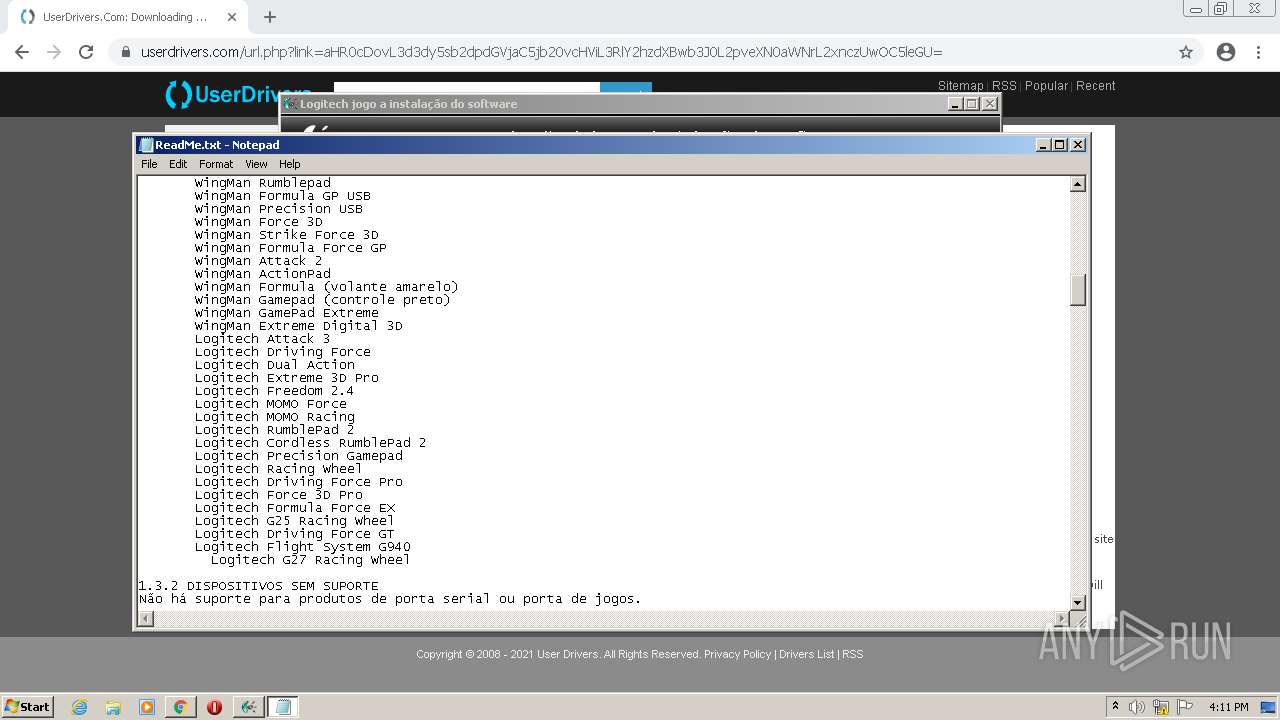The width and height of the screenshot is (1280, 720).
Task: Click the vertical scrollbar thumb in Notepad
Action: (1078, 290)
